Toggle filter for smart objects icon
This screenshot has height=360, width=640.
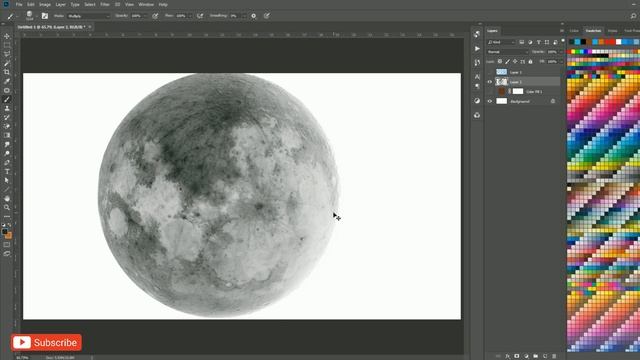pos(556,42)
